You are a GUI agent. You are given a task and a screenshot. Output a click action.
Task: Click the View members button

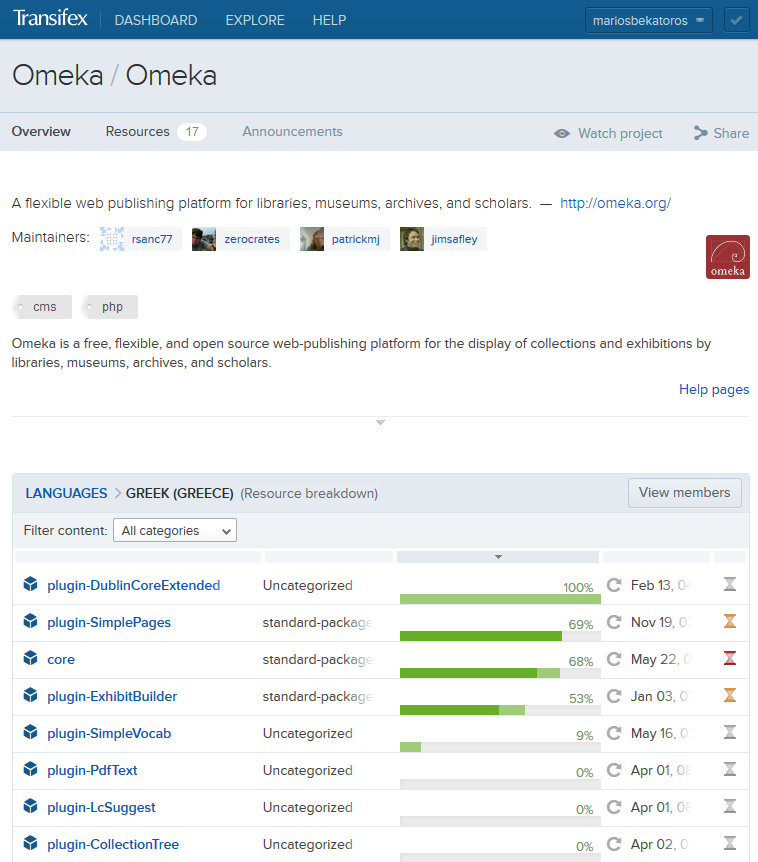pyautogui.click(x=684, y=493)
